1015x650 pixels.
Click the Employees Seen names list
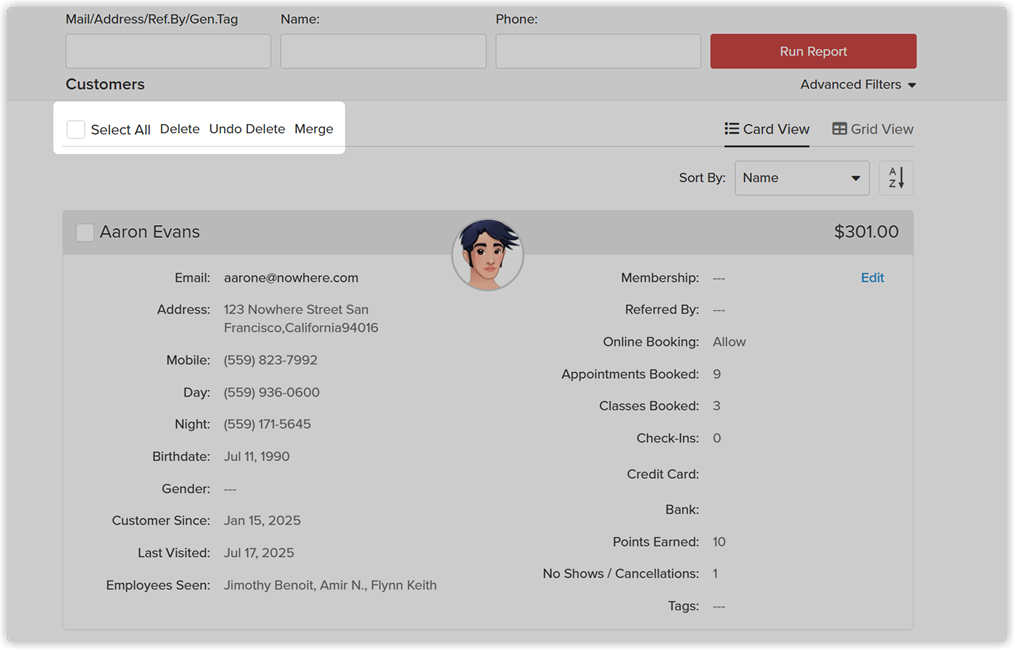point(330,585)
